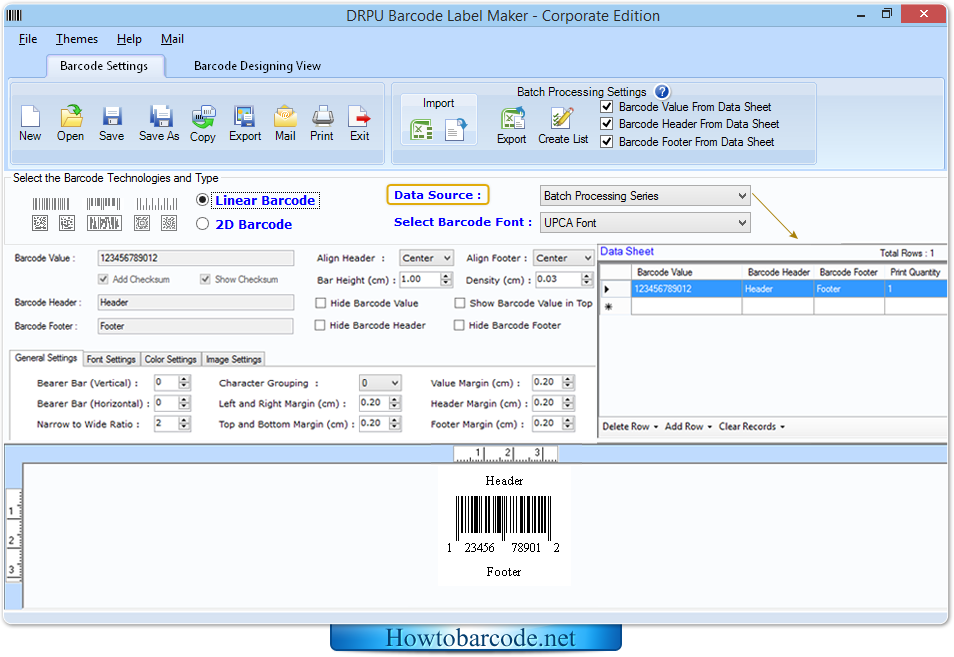Switch to the Color Settings tab
The image size is (954, 657).
170,359
